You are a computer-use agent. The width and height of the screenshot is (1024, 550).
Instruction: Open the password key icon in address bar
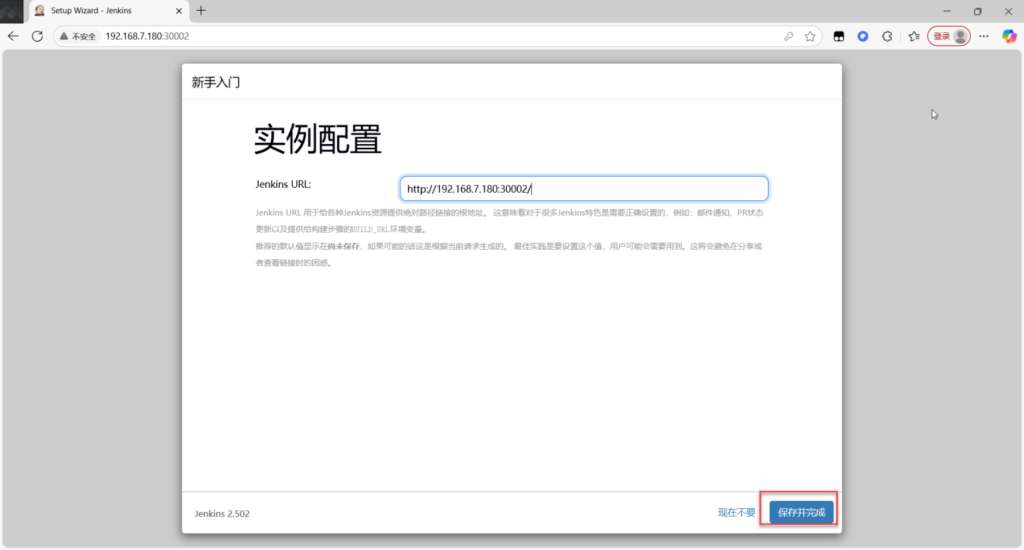pos(789,36)
